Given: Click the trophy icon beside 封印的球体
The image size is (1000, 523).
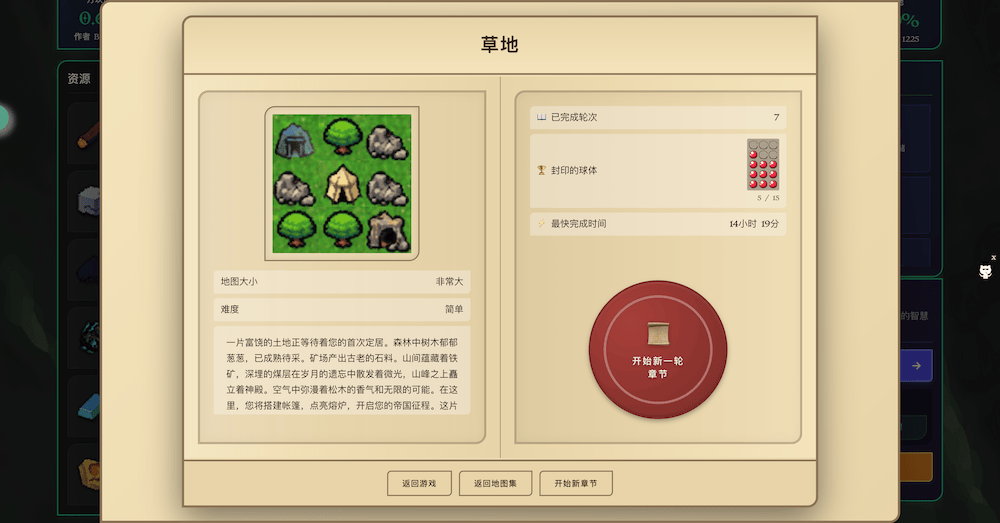Looking at the screenshot, I should [541, 170].
